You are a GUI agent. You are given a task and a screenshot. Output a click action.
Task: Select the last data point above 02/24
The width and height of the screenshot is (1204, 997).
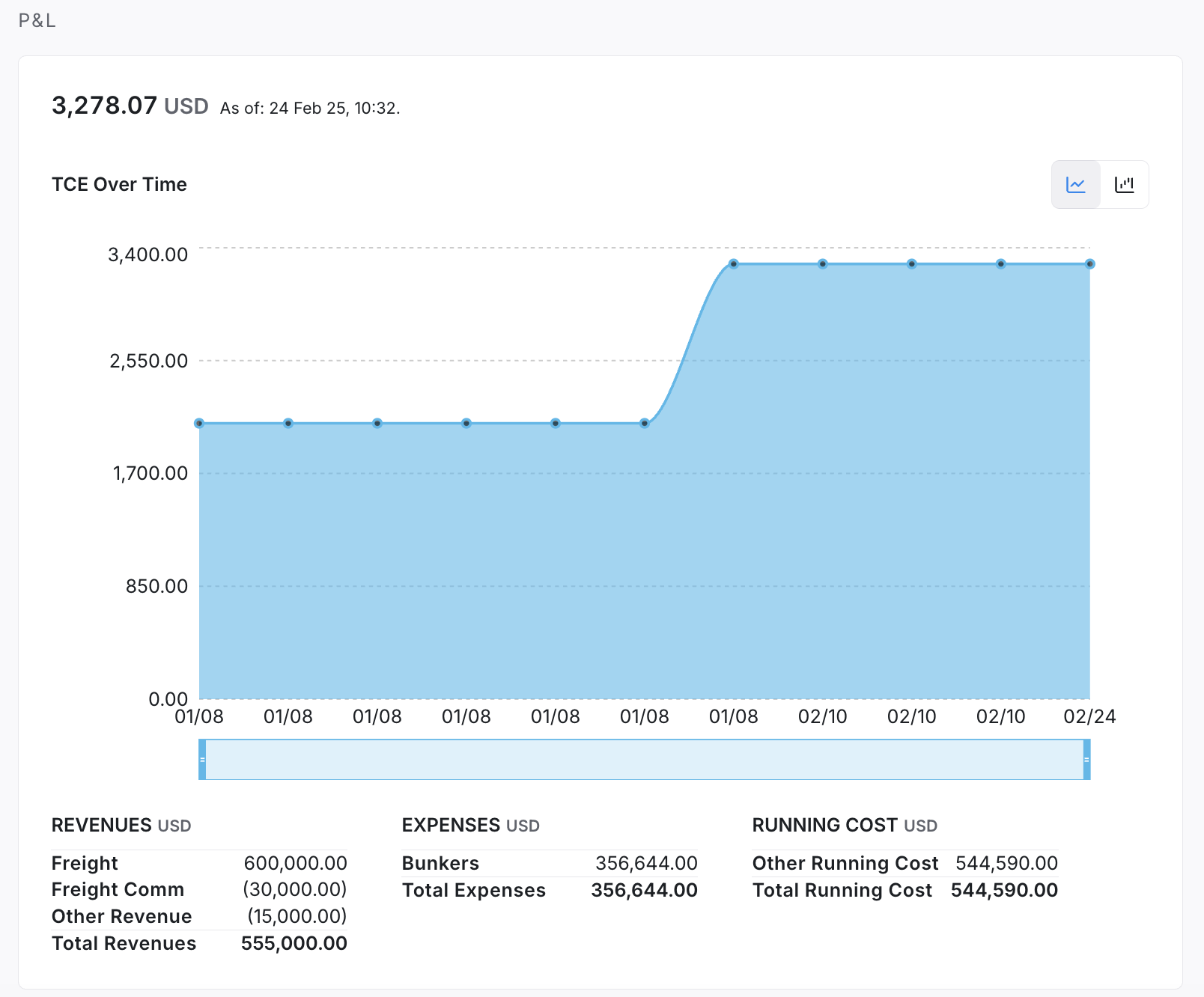[x=1089, y=264]
